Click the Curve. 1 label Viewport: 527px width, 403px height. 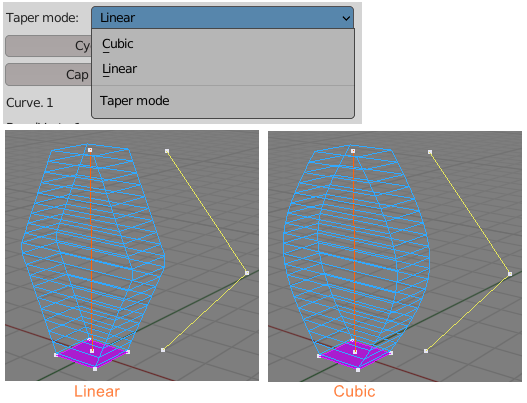pos(30,103)
